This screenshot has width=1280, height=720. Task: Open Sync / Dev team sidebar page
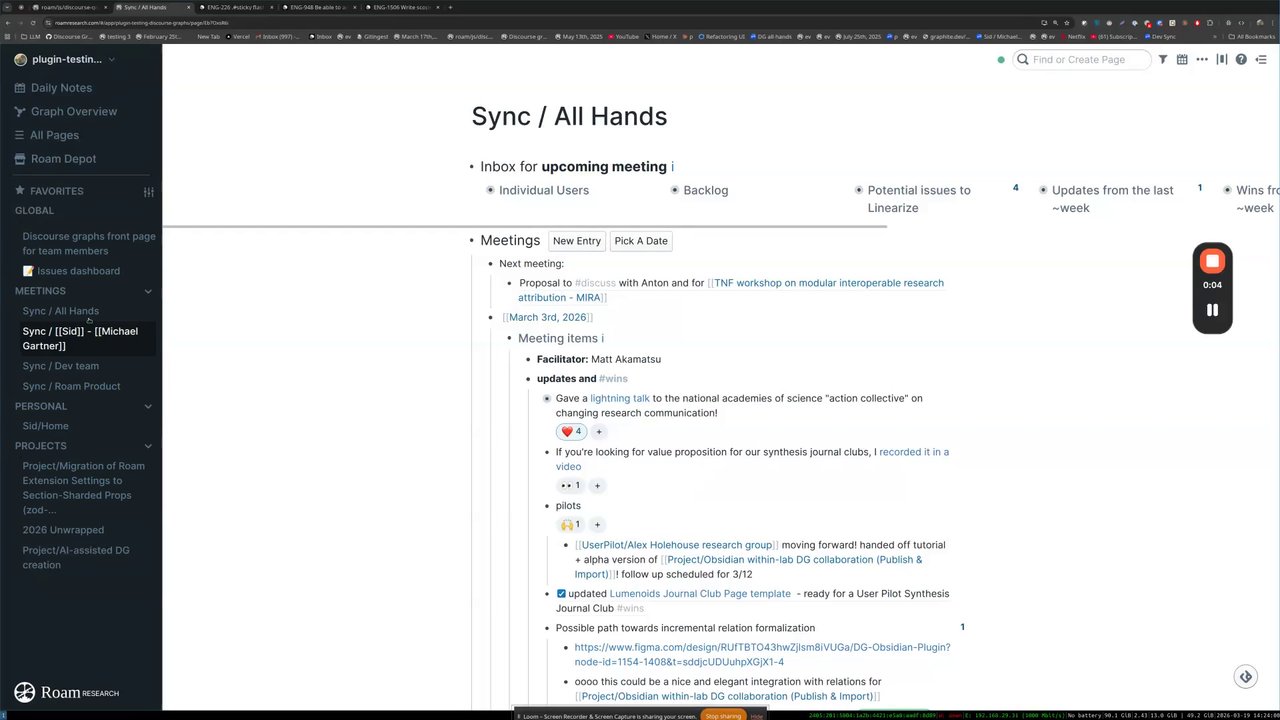coord(61,366)
